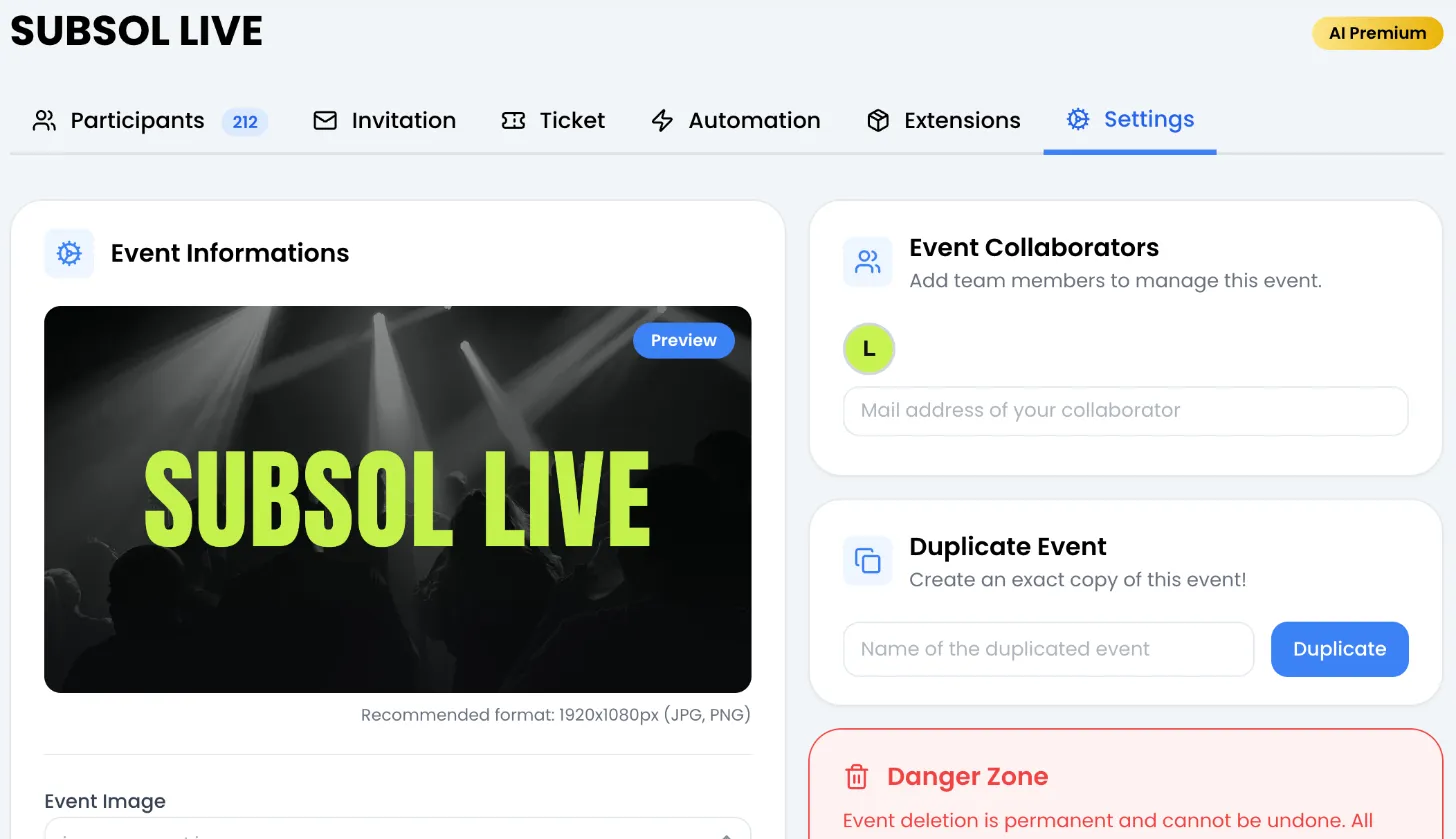This screenshot has height=839, width=1456.
Task: Click the 212 participants count badge
Action: [x=245, y=122]
